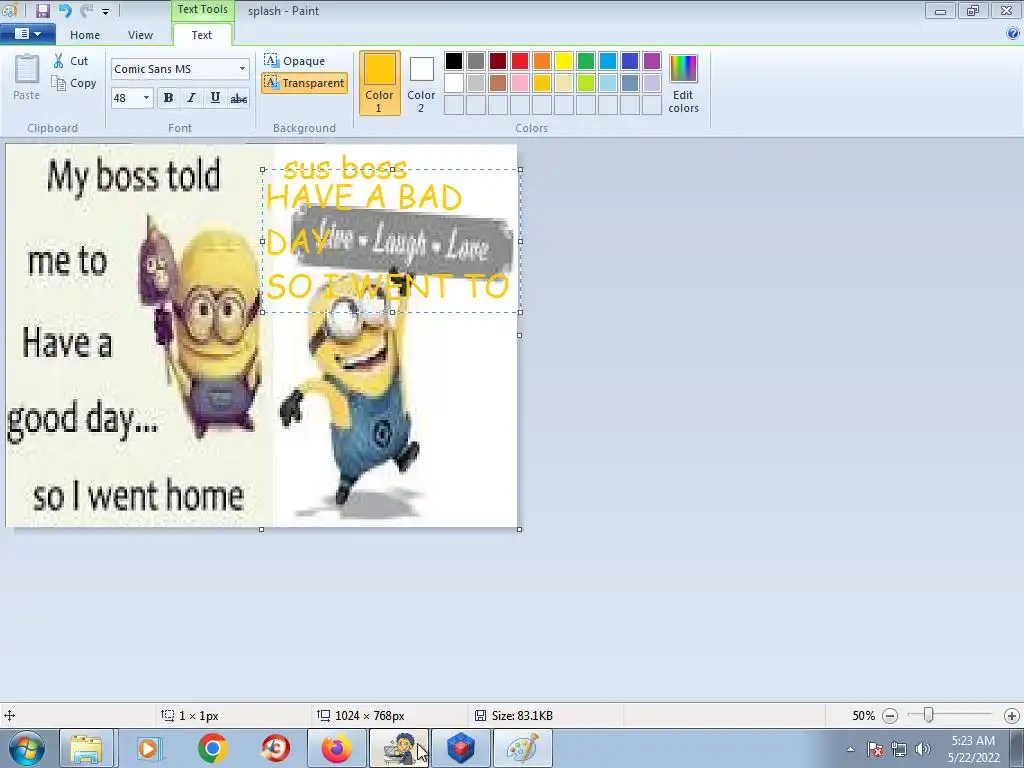Click the white color swatch in palette
The image size is (1024, 768).
pyautogui.click(x=454, y=83)
